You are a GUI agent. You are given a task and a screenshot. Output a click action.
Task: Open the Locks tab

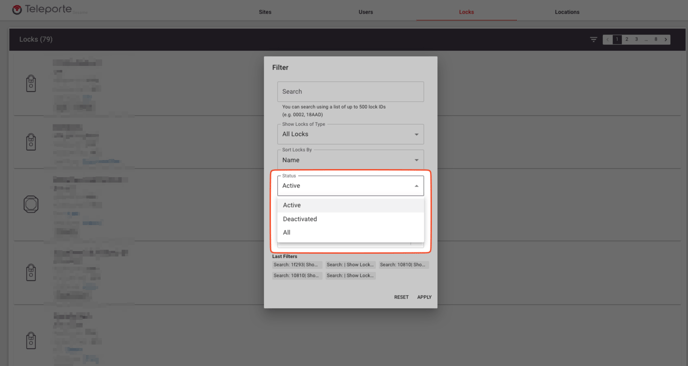tap(466, 12)
